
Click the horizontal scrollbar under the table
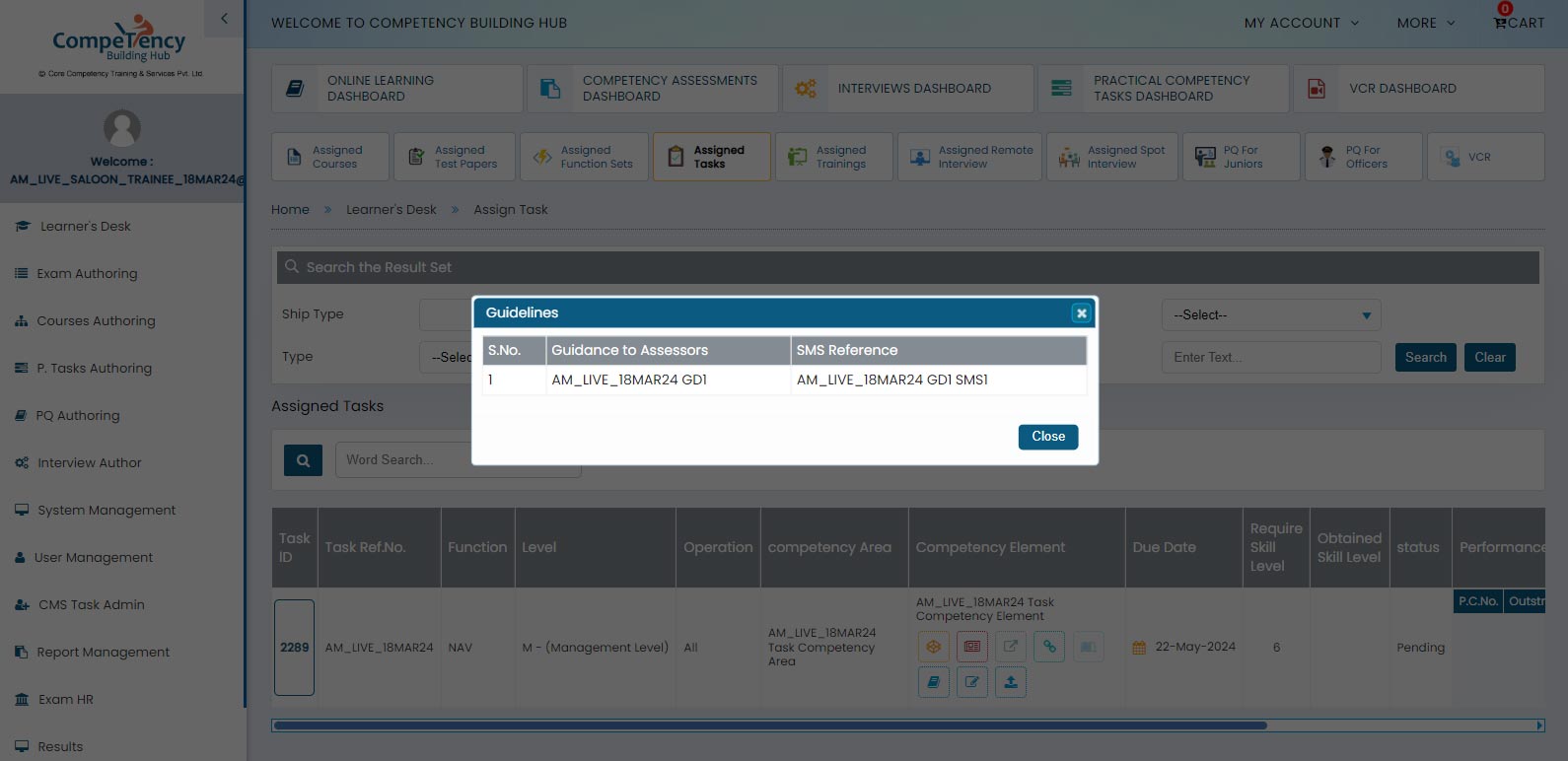769,726
